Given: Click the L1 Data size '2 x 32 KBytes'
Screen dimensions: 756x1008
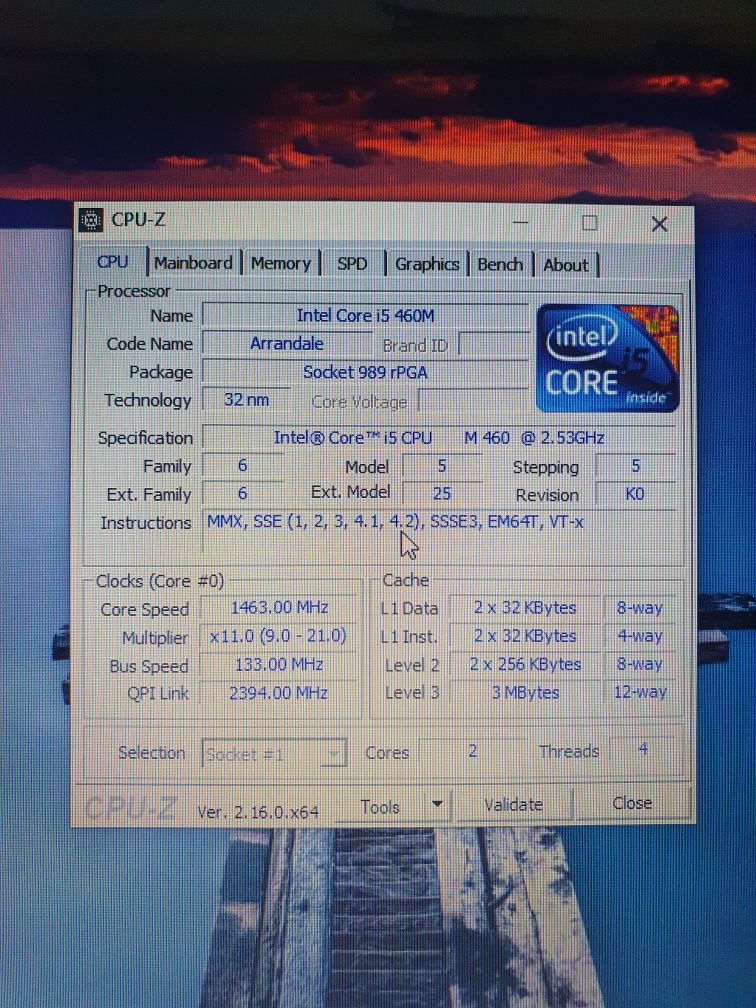Looking at the screenshot, I should [x=525, y=608].
